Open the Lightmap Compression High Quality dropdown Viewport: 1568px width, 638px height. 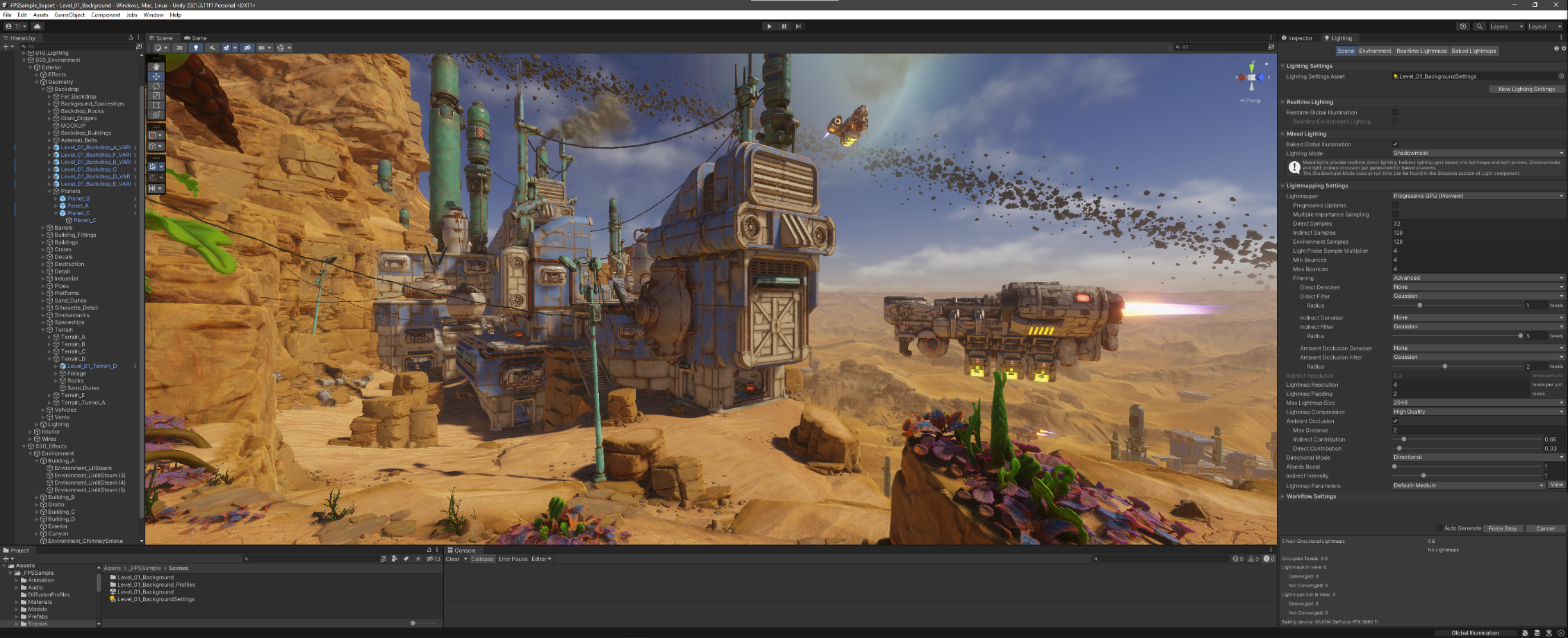(1478, 412)
